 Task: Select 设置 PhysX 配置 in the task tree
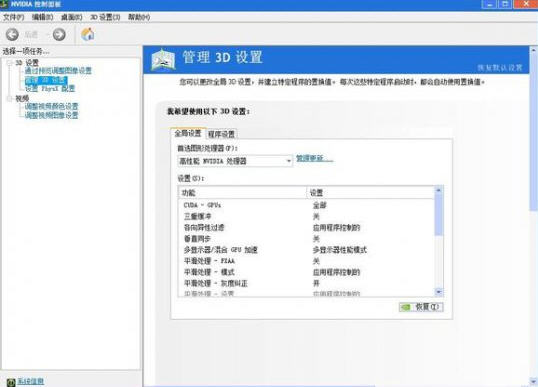[50, 89]
